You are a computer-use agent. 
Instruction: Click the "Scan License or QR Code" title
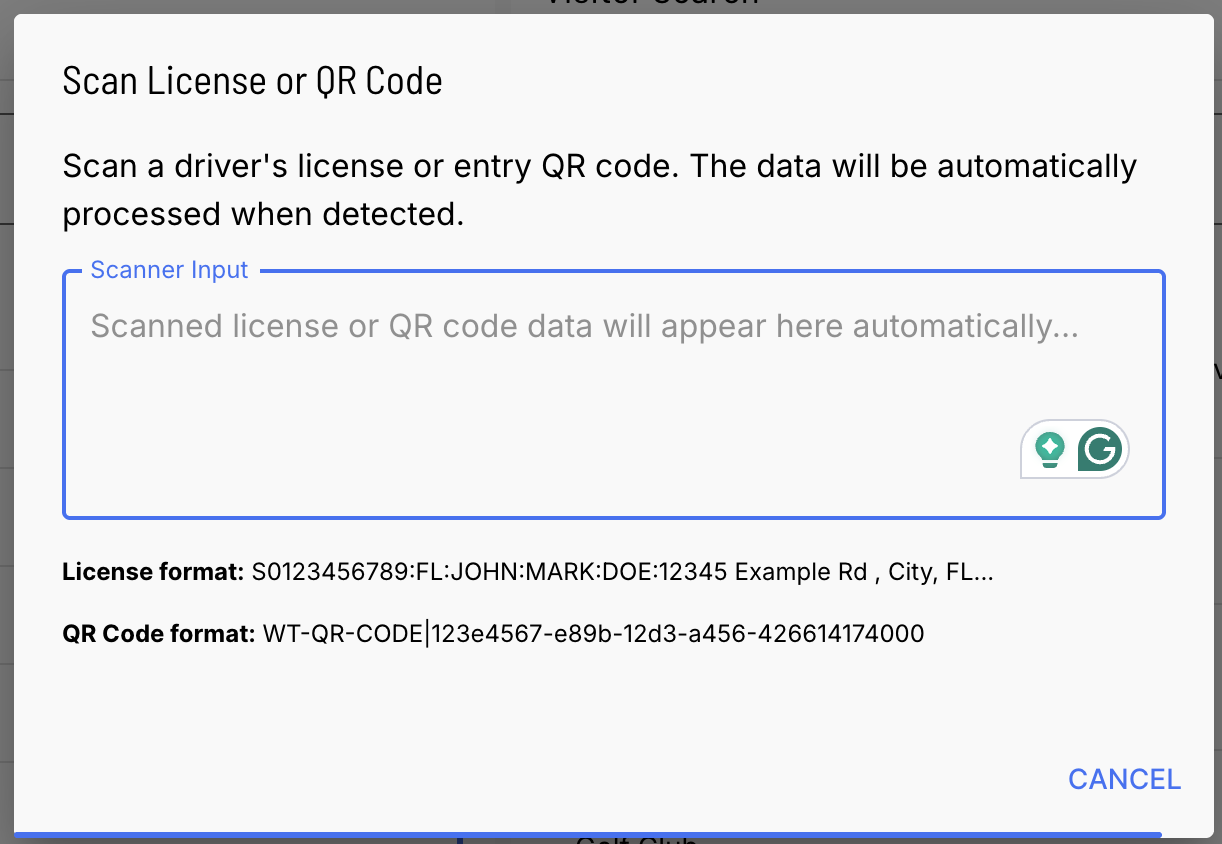252,81
